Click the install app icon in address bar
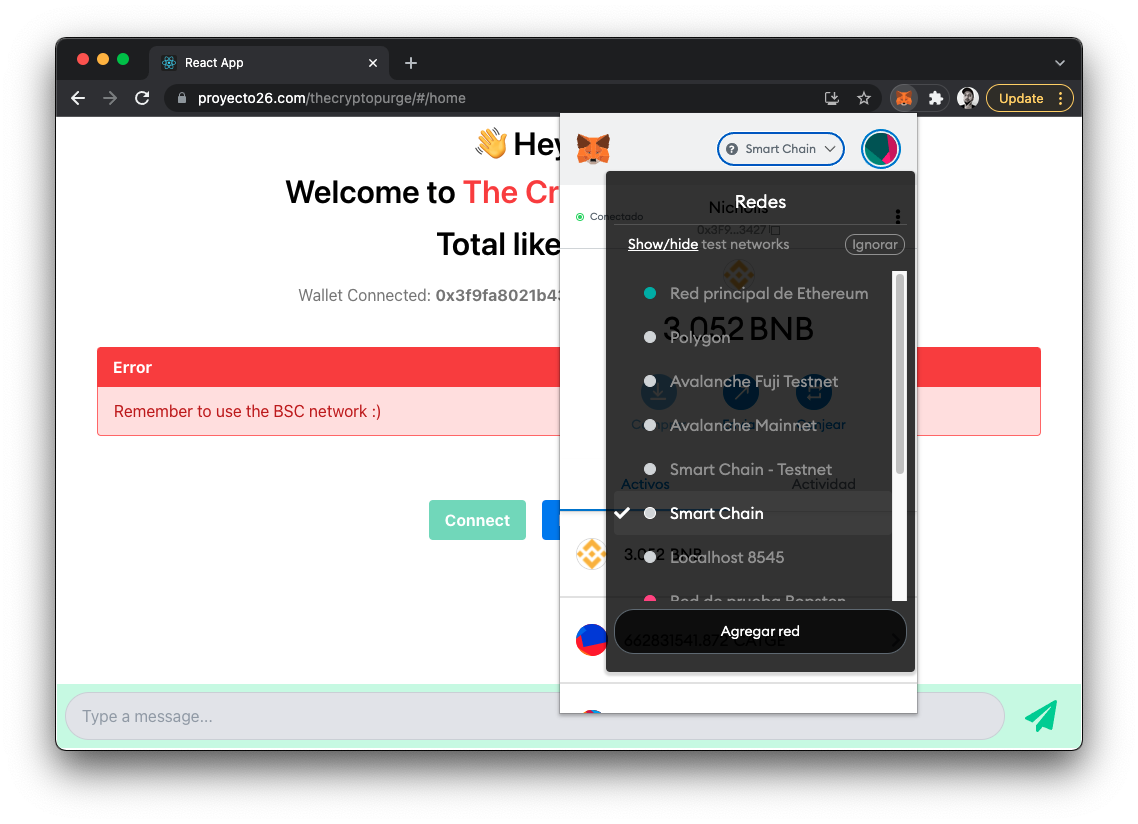 point(832,98)
